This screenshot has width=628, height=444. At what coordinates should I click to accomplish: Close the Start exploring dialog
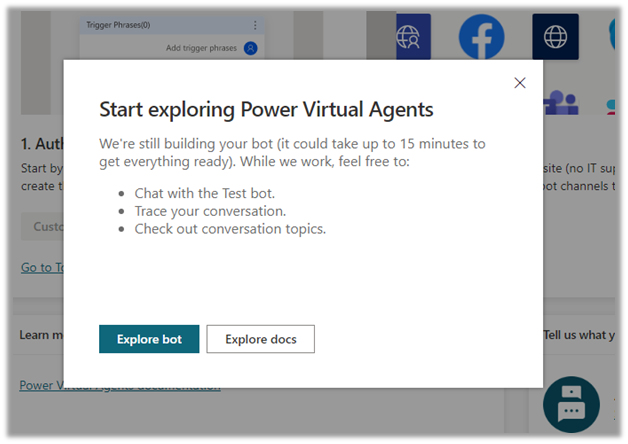[519, 83]
